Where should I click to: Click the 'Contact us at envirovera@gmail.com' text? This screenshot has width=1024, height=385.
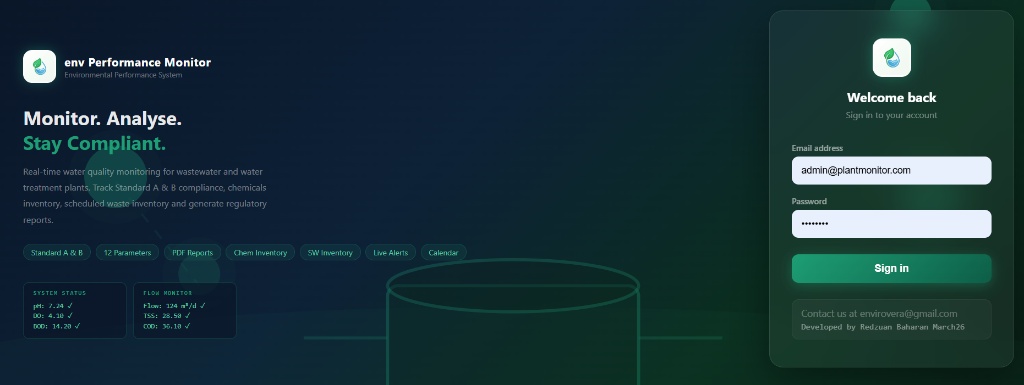point(879,314)
